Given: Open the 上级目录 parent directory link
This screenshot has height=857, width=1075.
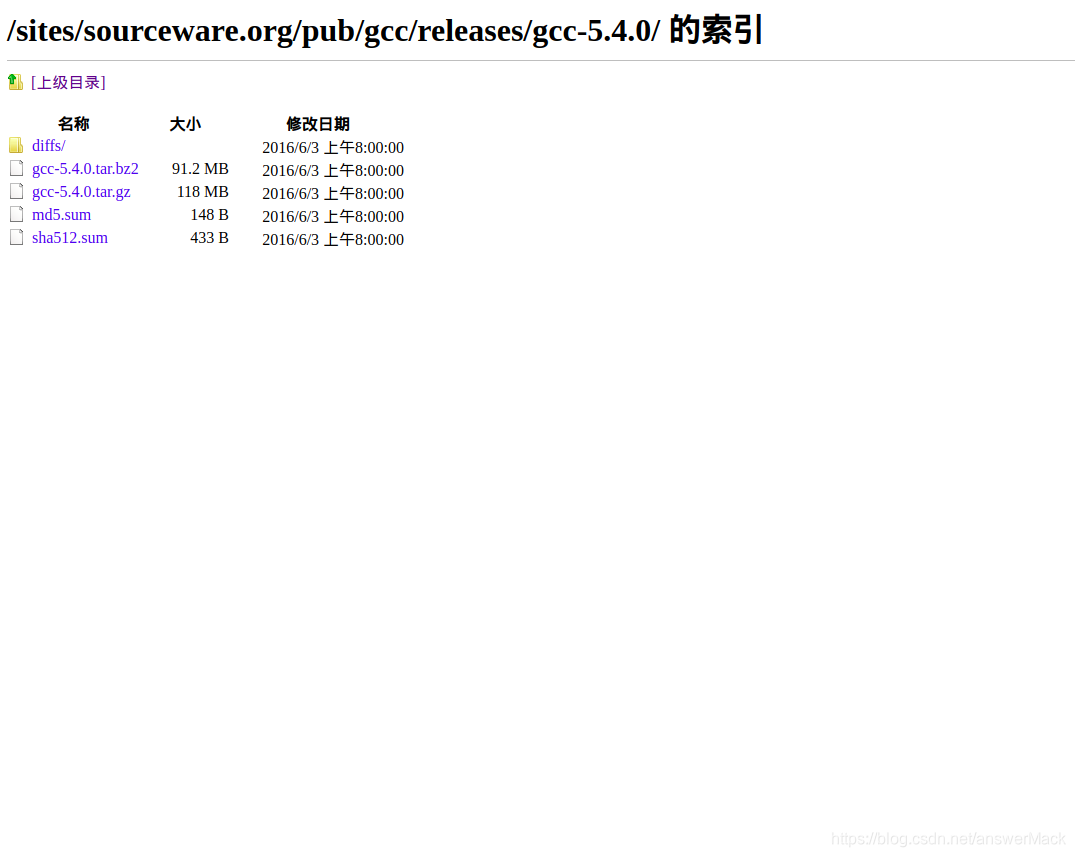Looking at the screenshot, I should click(69, 83).
